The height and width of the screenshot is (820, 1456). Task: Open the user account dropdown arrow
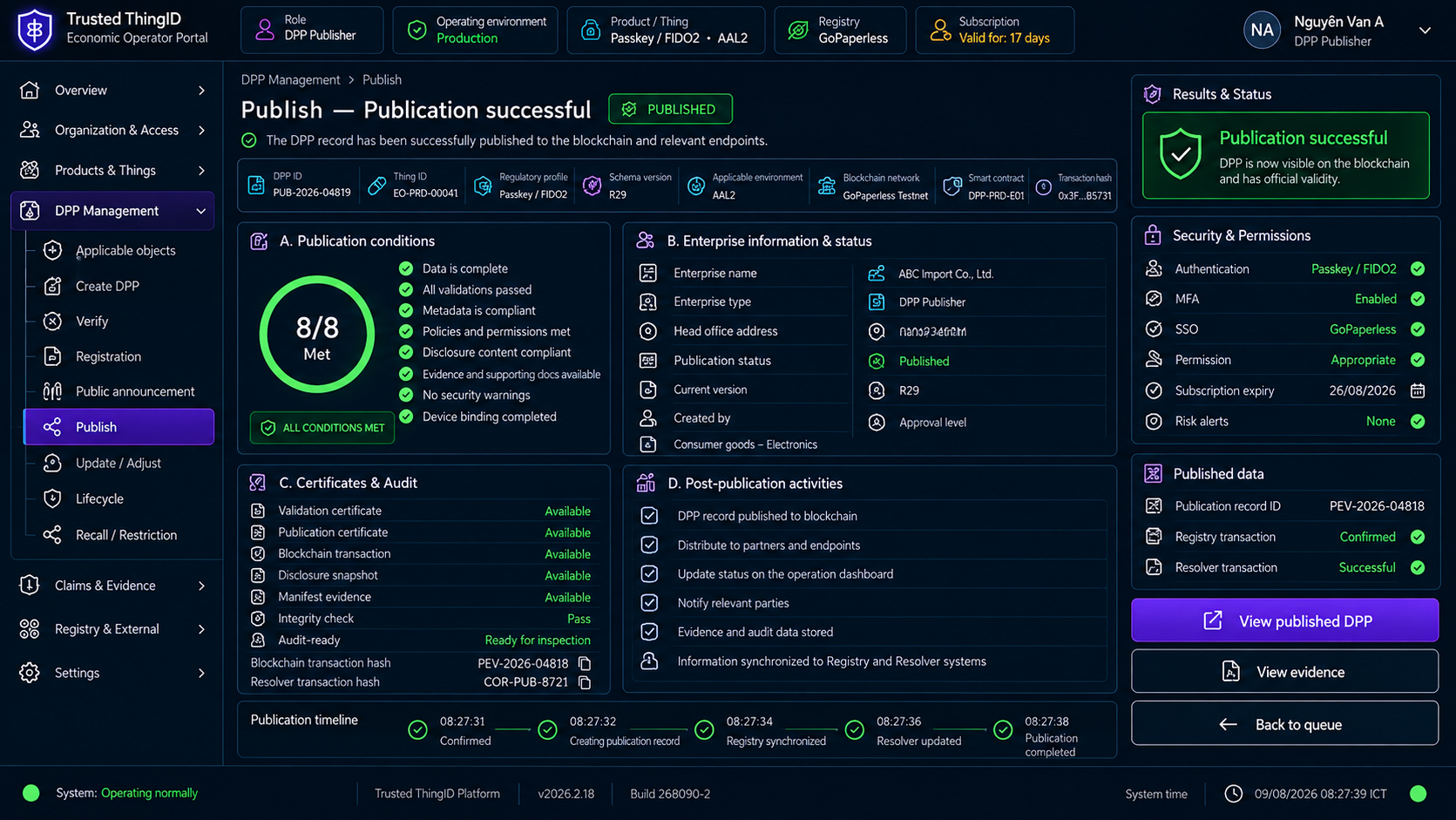point(1425,30)
